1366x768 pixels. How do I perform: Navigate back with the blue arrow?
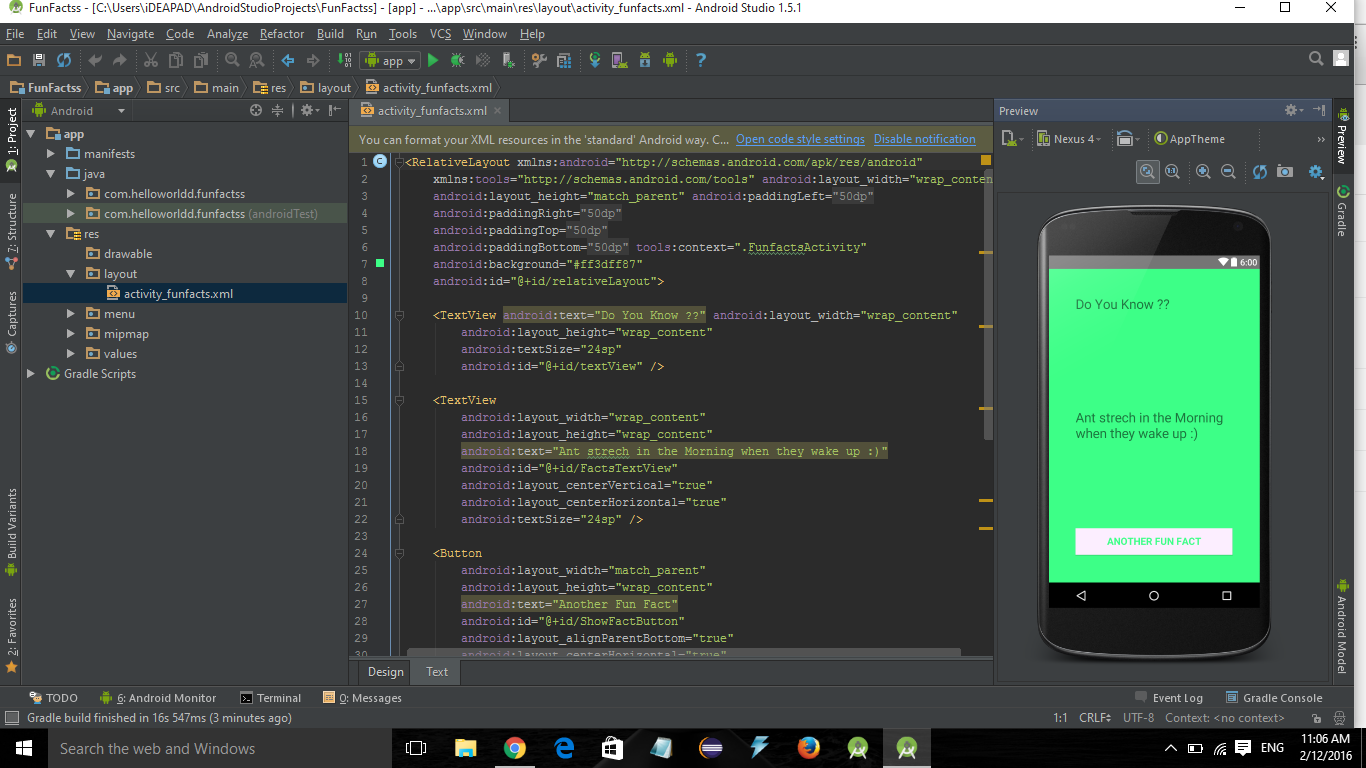point(288,61)
